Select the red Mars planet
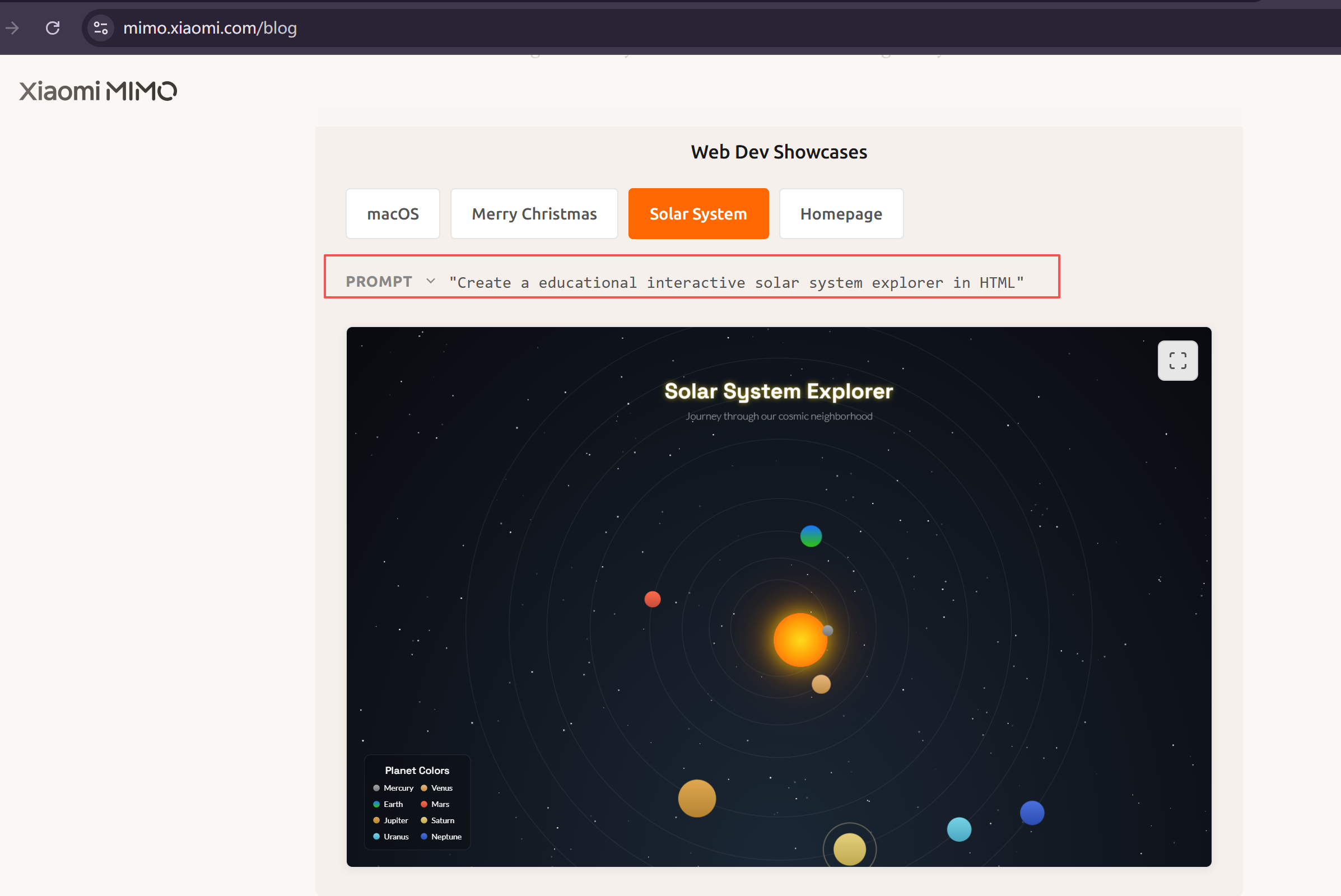Viewport: 1341px width, 896px height. (x=652, y=599)
